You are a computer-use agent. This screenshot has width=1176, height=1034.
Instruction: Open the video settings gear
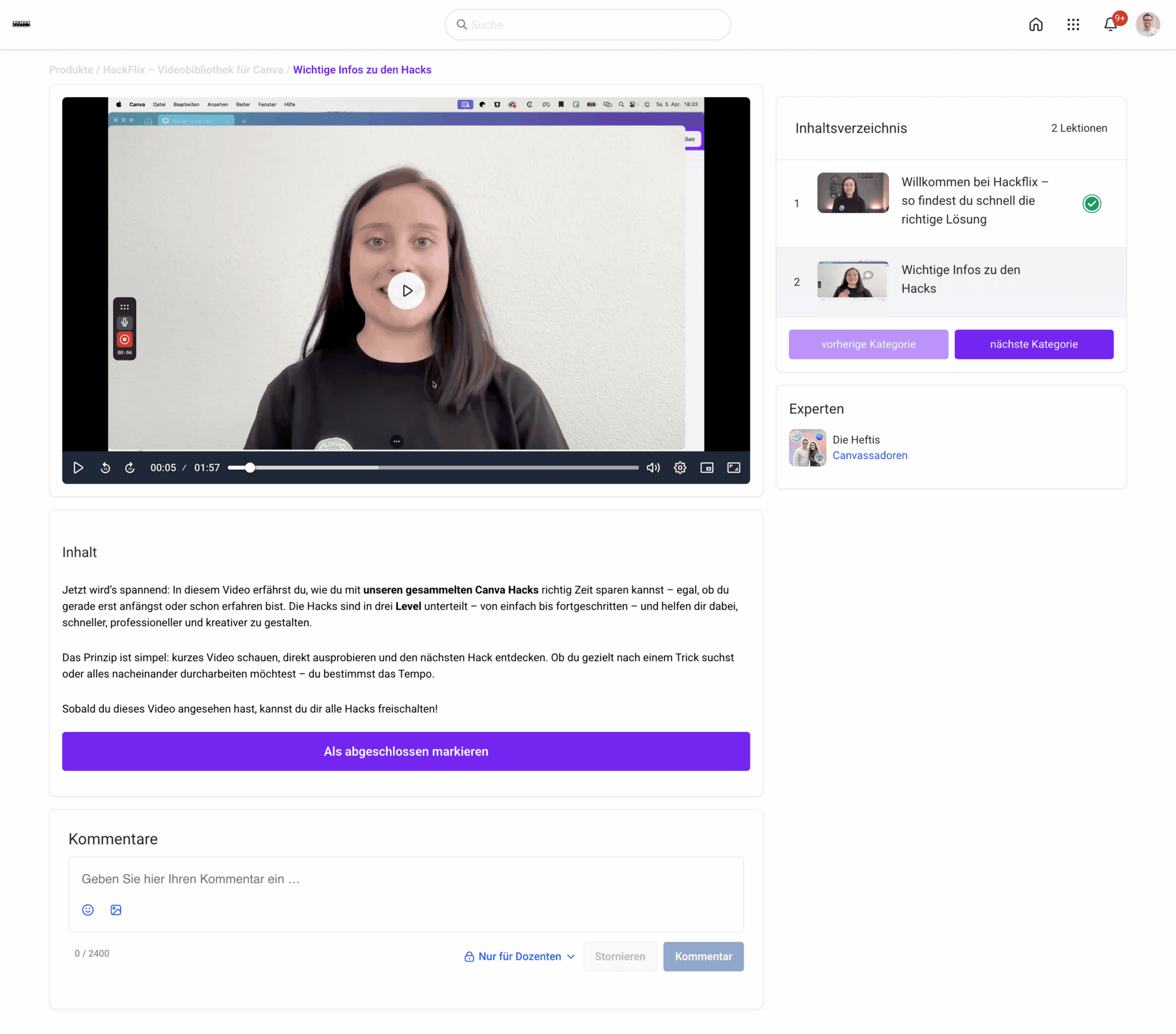680,468
